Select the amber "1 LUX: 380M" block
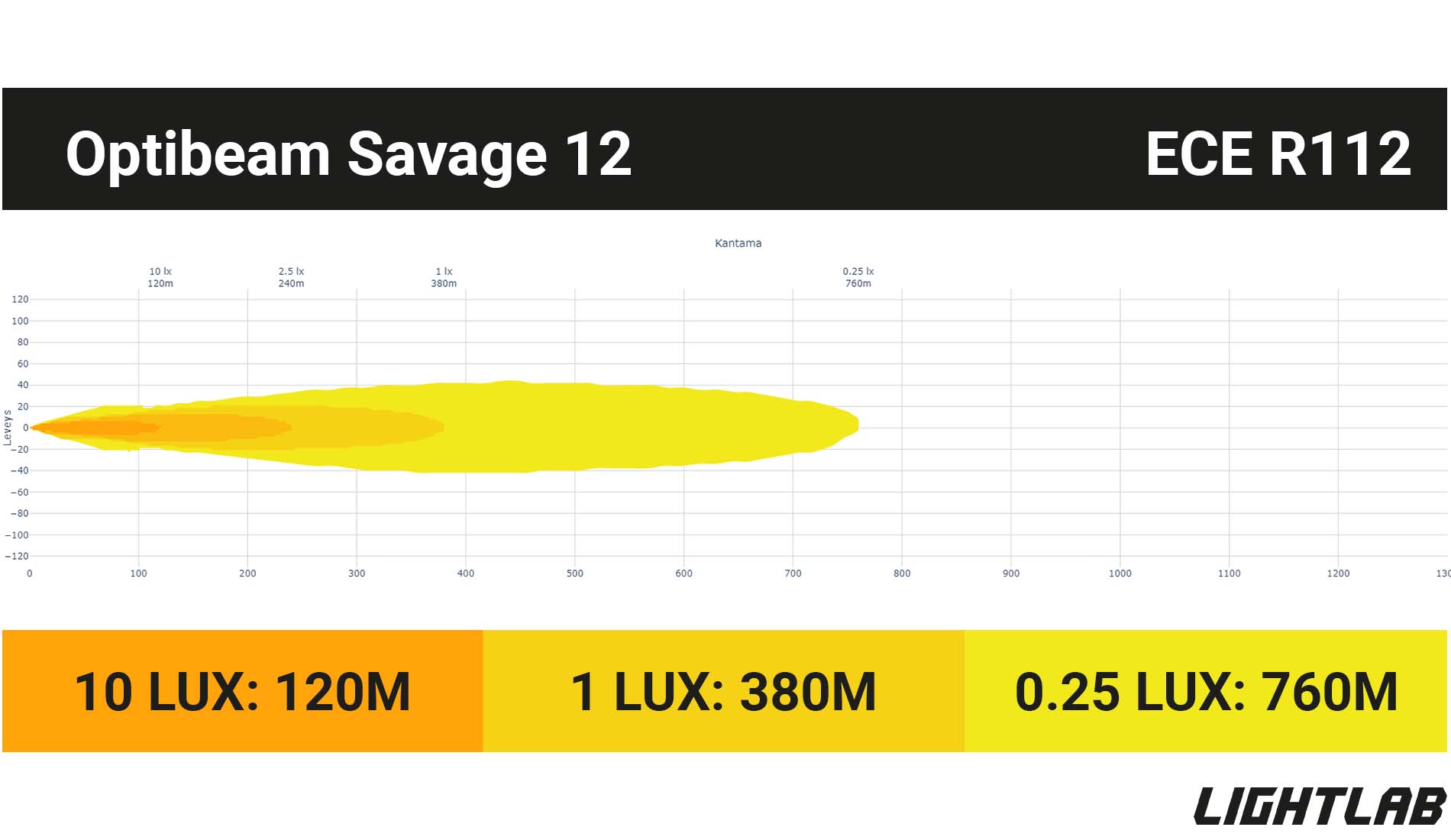The height and width of the screenshot is (840, 1451). coord(723,691)
